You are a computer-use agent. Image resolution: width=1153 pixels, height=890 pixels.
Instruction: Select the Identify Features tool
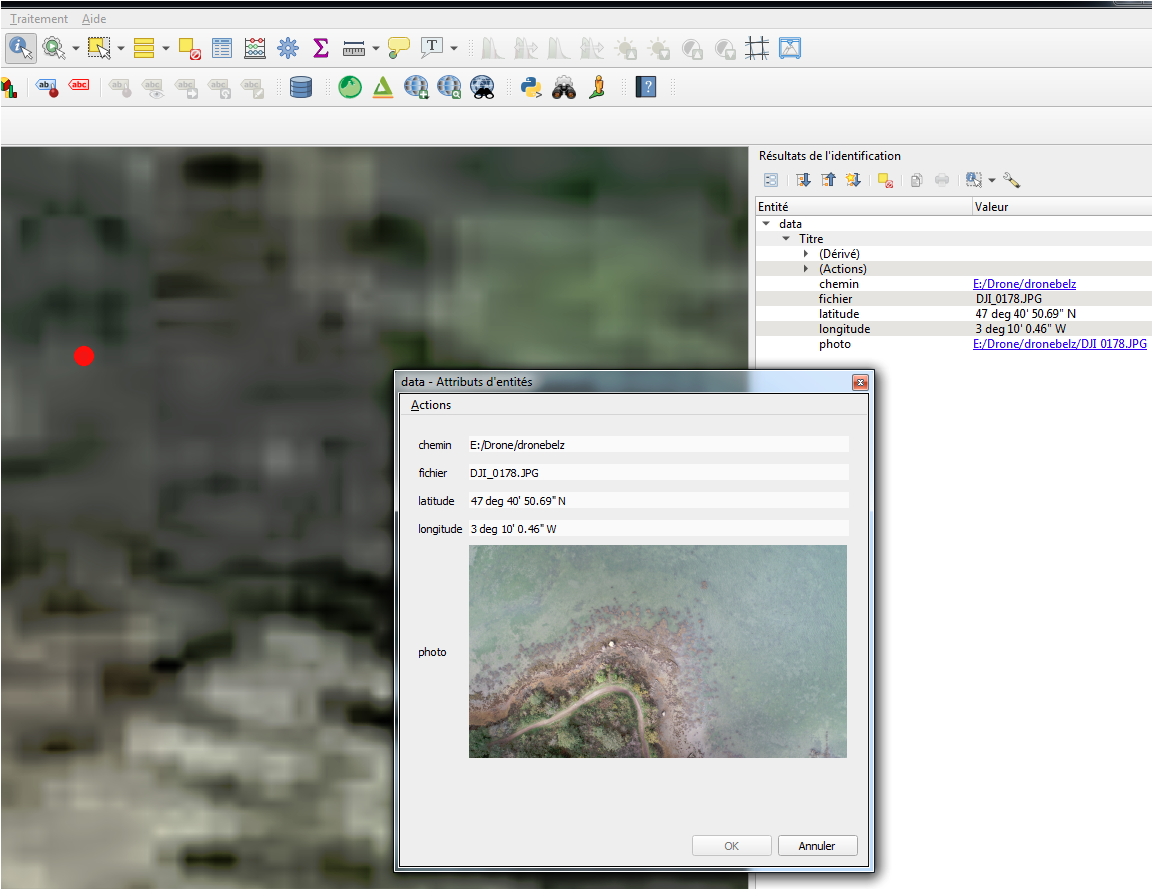[x=21, y=49]
